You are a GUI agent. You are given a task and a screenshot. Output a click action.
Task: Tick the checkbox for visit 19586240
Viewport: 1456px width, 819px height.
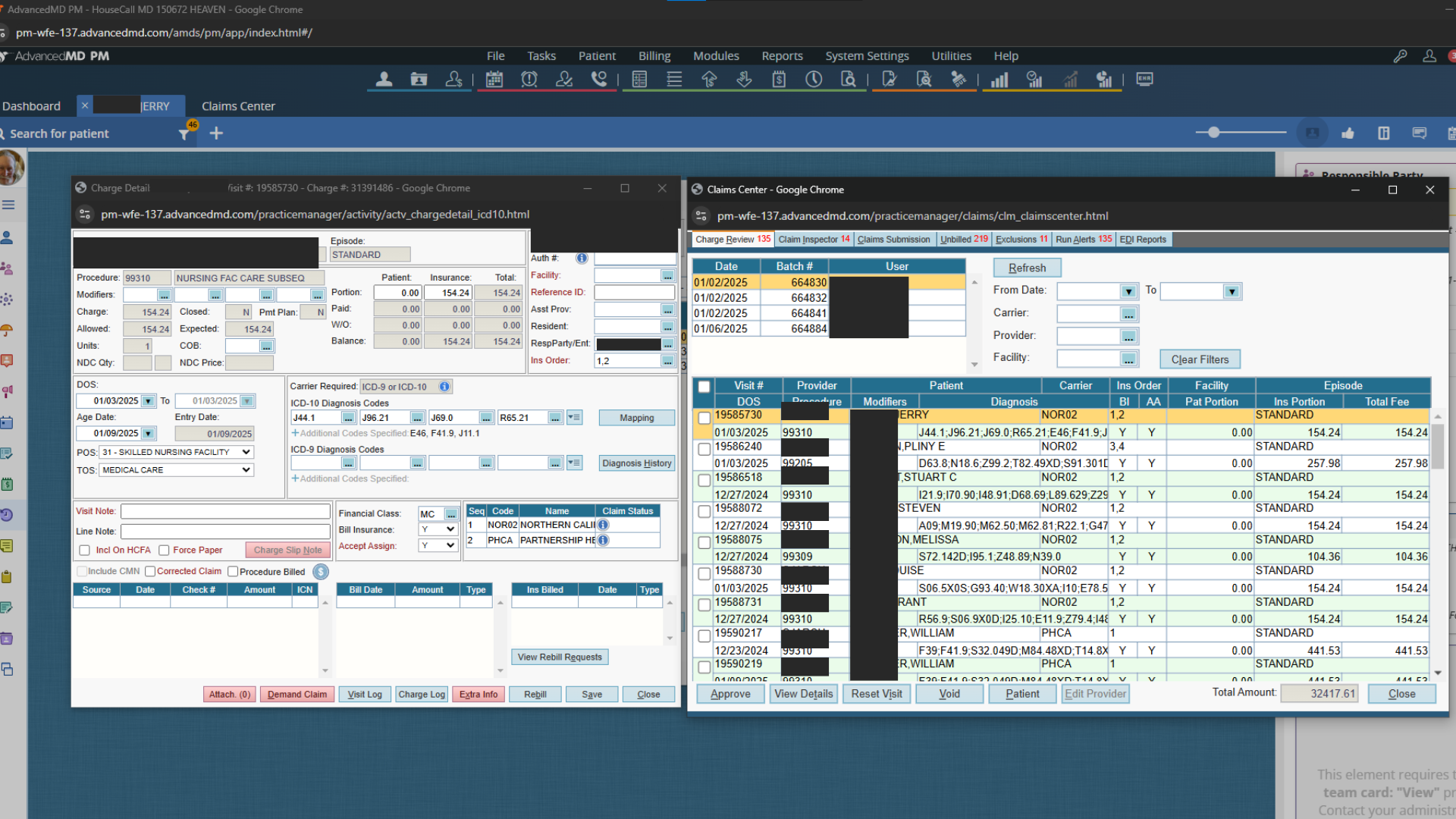tap(704, 449)
